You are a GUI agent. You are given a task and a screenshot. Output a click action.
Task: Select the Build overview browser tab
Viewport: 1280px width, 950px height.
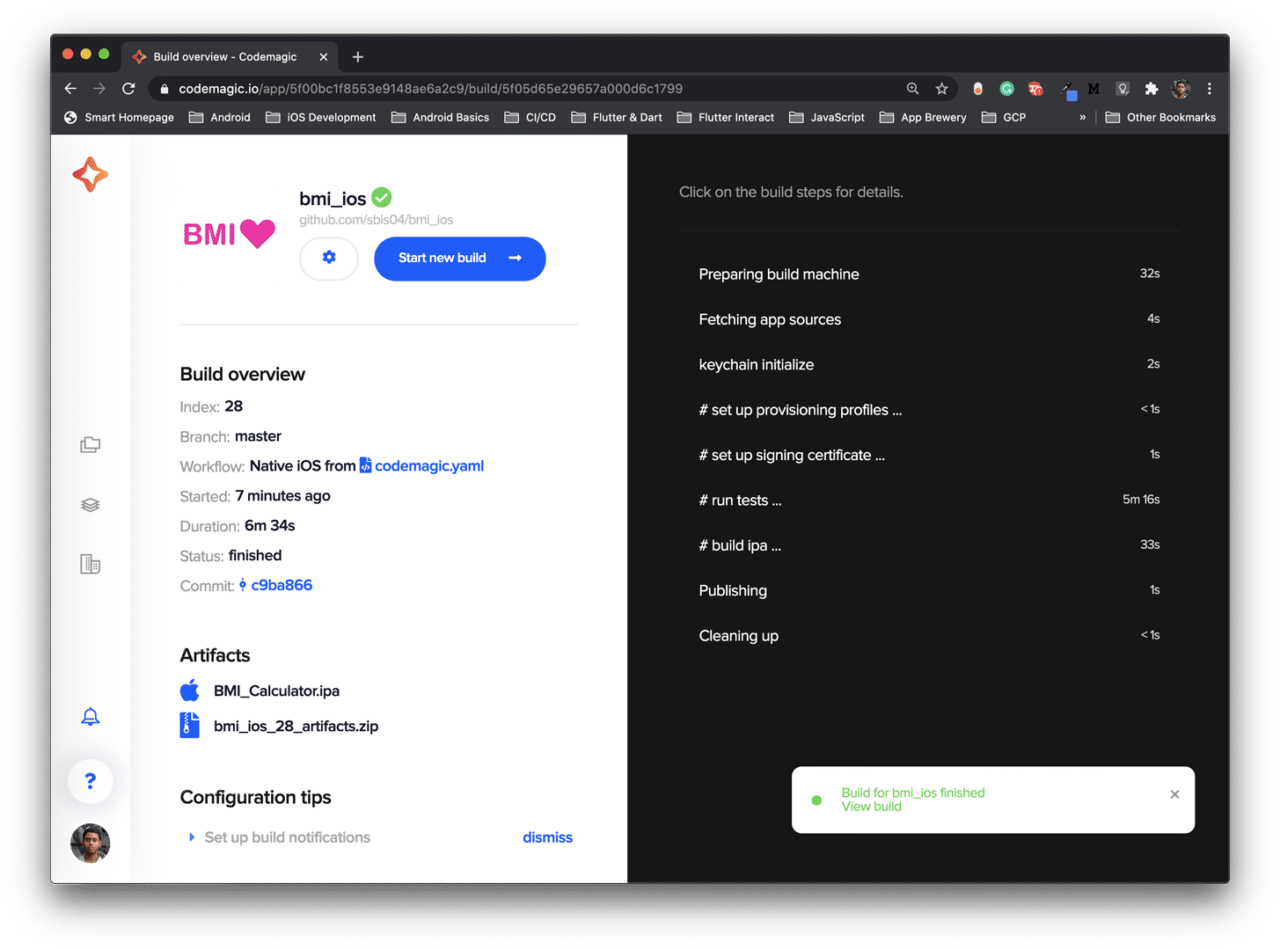click(x=231, y=57)
